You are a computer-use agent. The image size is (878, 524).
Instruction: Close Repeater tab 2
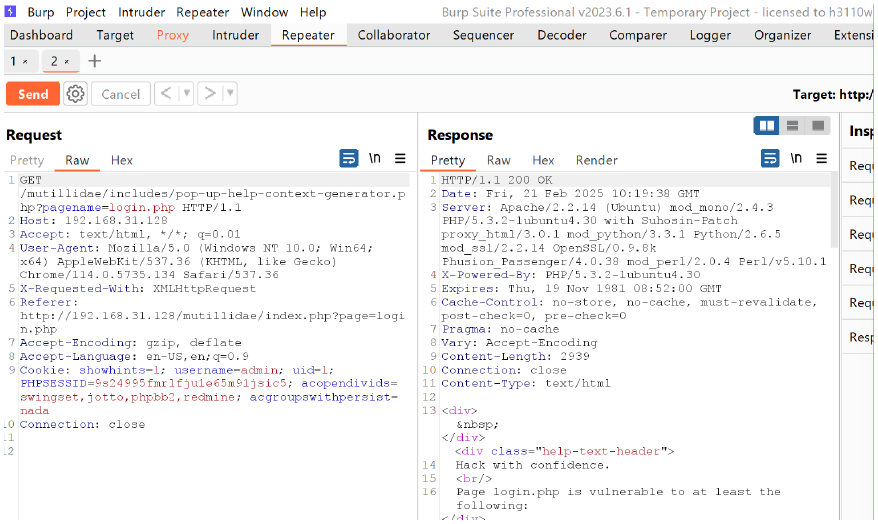tap(67, 62)
